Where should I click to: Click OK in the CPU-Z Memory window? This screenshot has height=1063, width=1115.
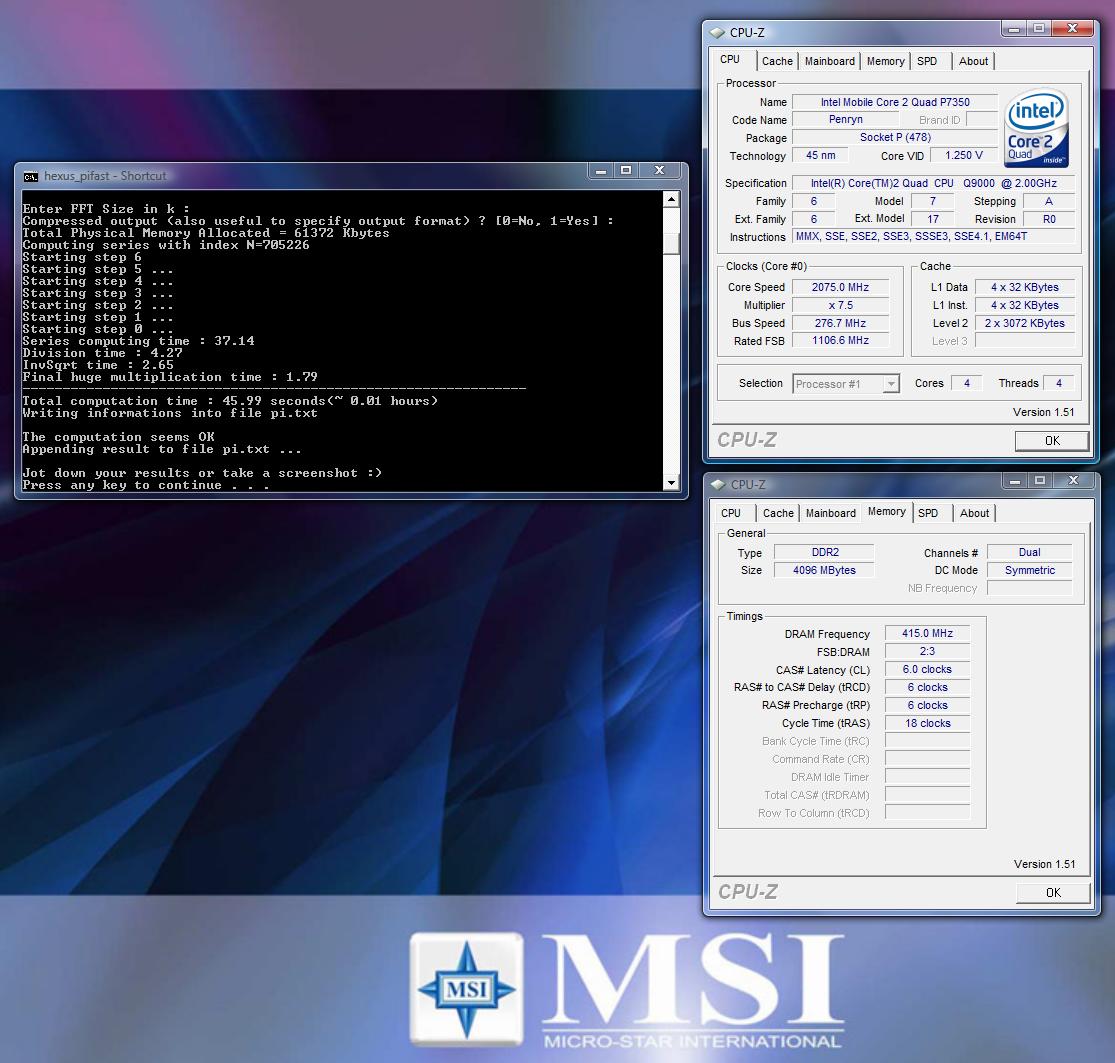click(1054, 893)
